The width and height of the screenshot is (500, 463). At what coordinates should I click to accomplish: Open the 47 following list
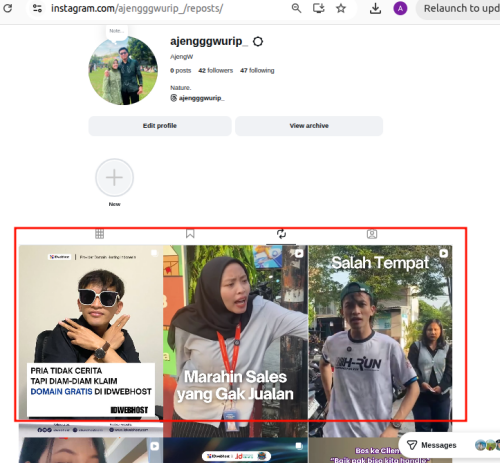[x=257, y=70]
